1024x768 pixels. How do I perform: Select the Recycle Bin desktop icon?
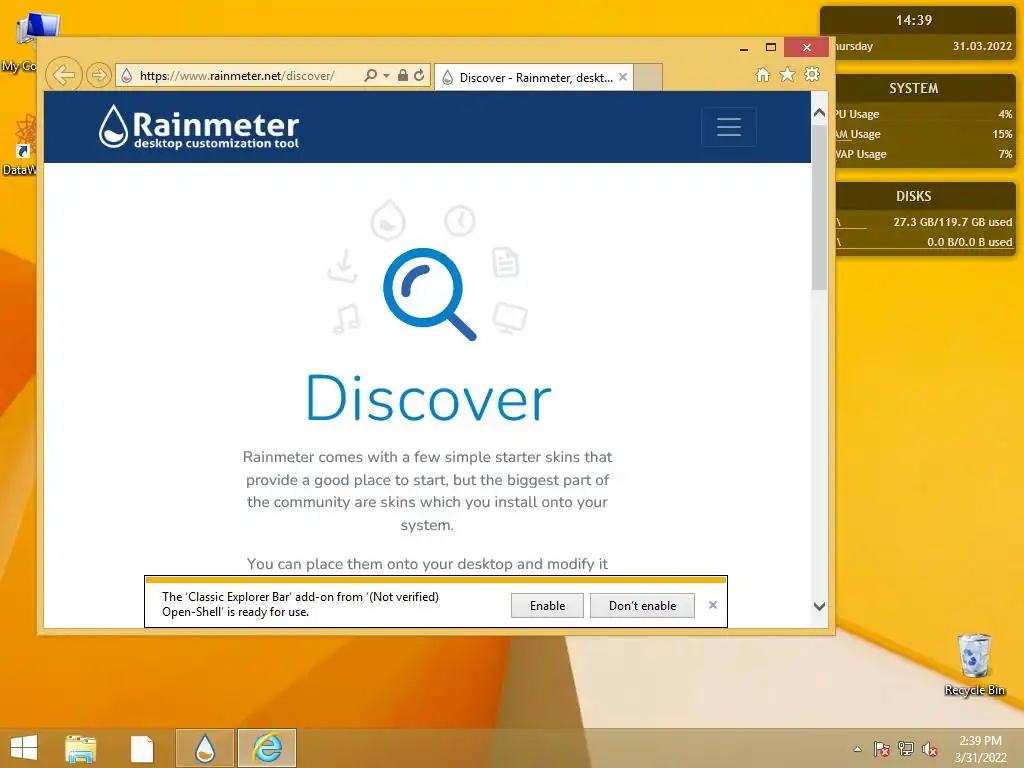pyautogui.click(x=974, y=665)
